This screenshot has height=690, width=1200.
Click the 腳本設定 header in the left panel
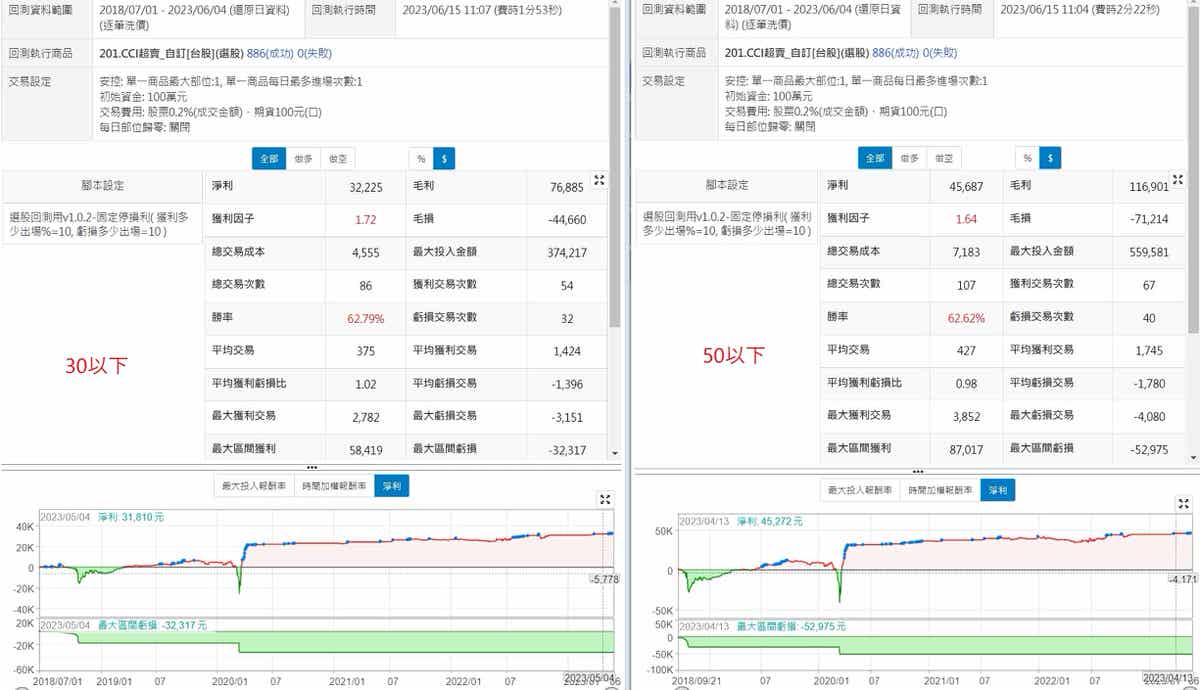point(102,186)
